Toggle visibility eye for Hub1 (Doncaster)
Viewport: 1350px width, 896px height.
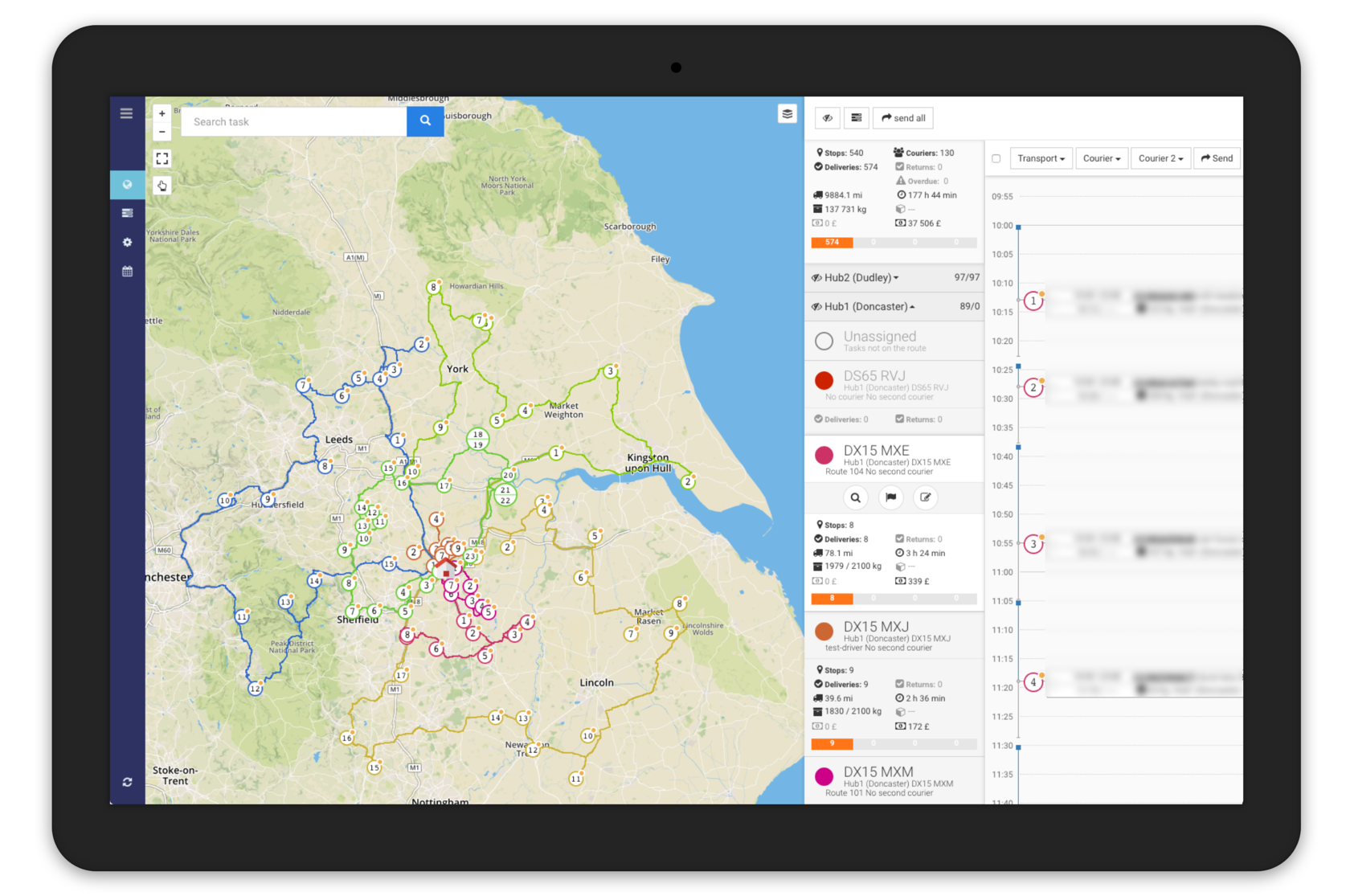[816, 307]
